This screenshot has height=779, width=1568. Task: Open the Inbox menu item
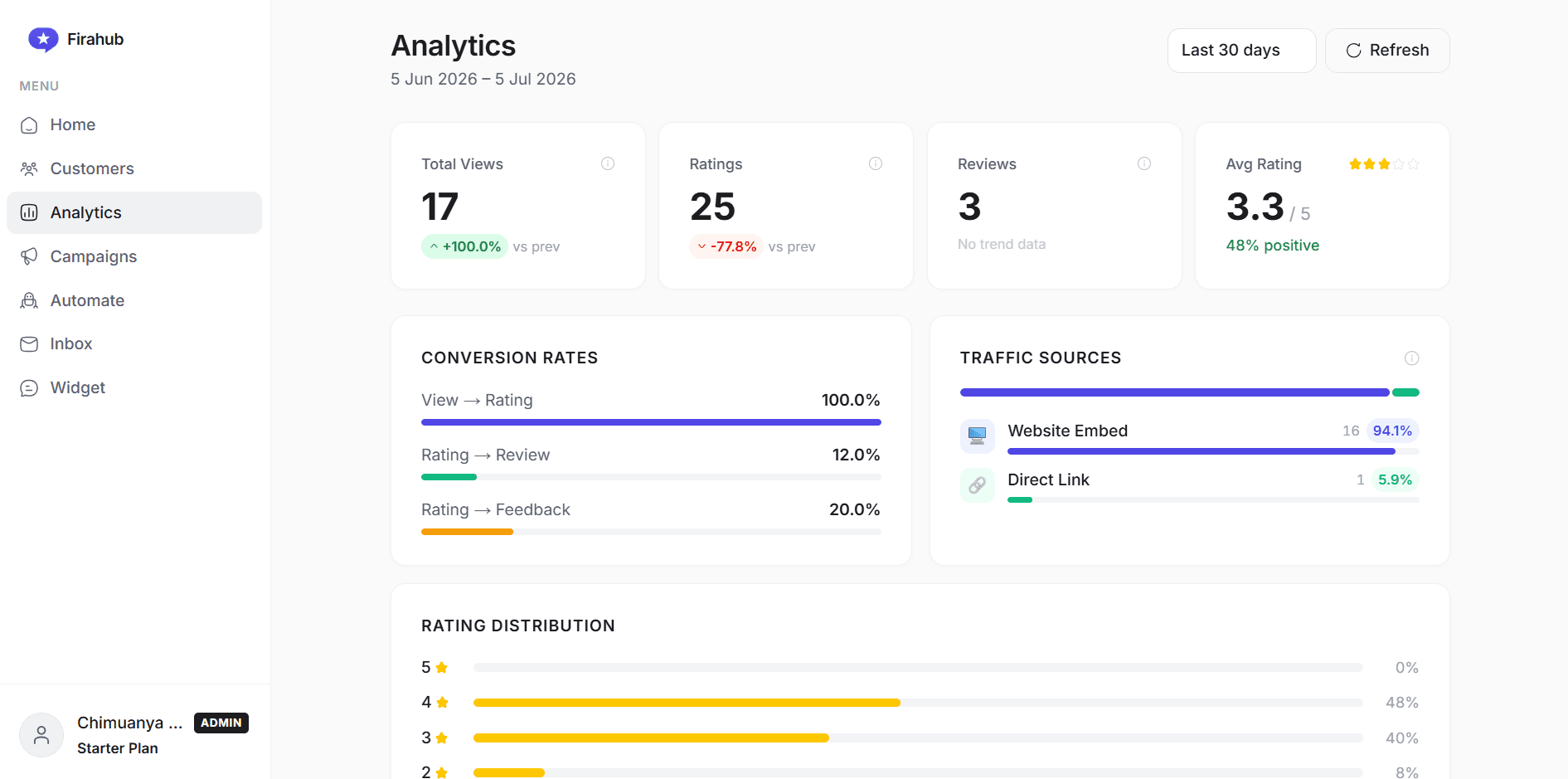[x=134, y=344]
